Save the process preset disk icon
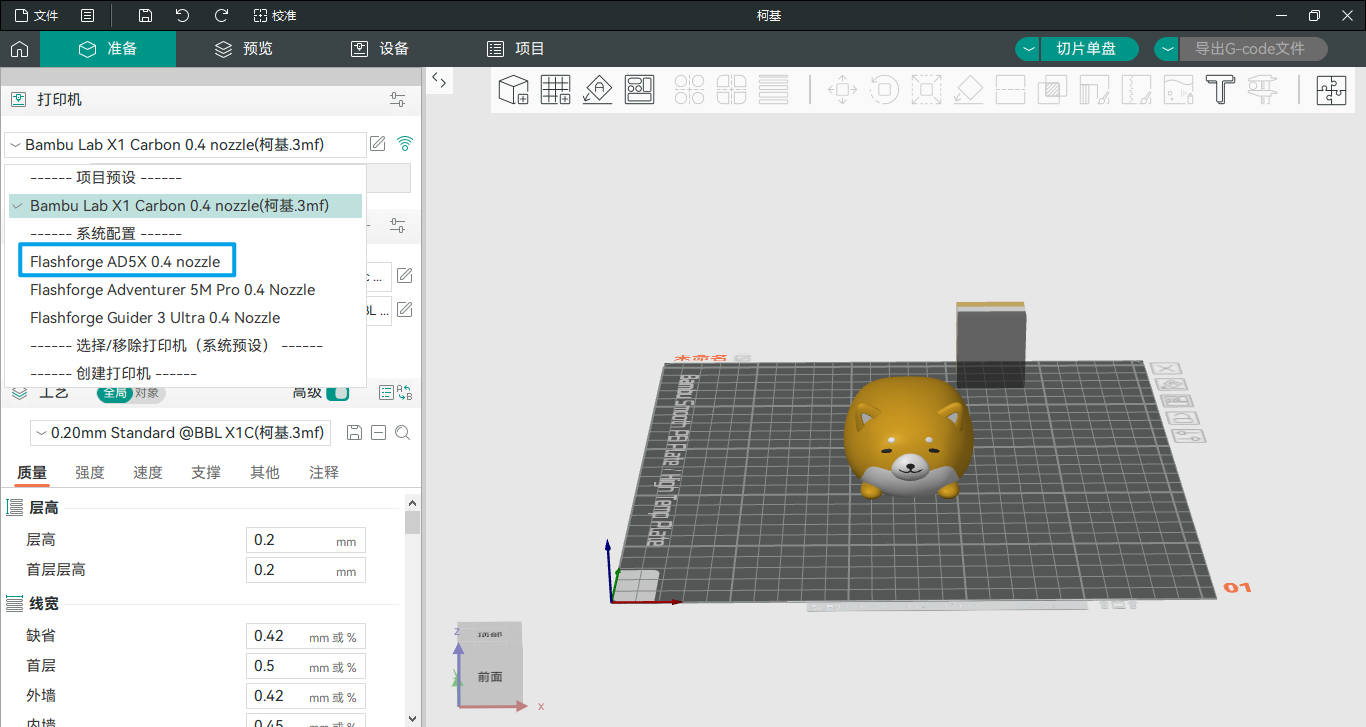The image size is (1366, 727). (353, 432)
